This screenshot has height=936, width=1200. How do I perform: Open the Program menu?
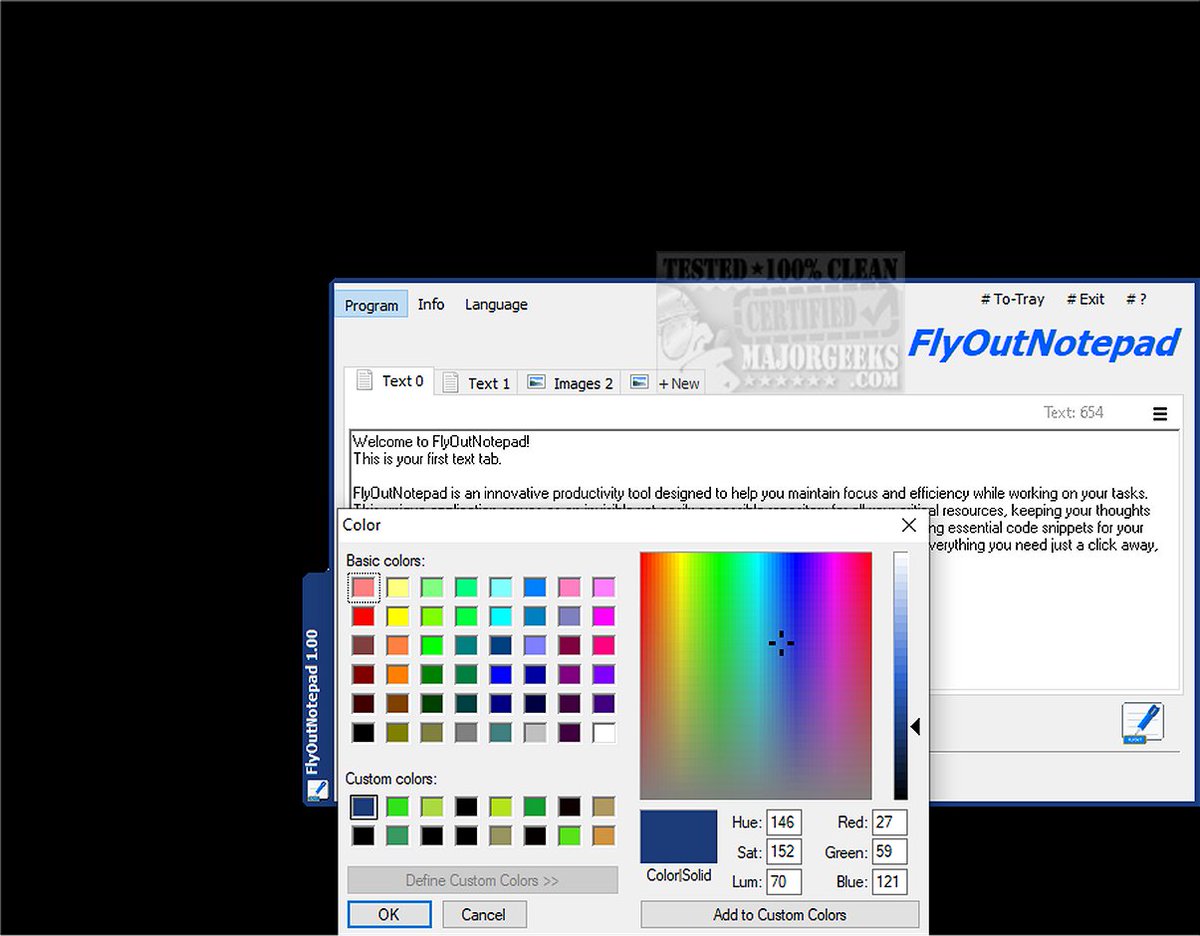click(x=371, y=305)
